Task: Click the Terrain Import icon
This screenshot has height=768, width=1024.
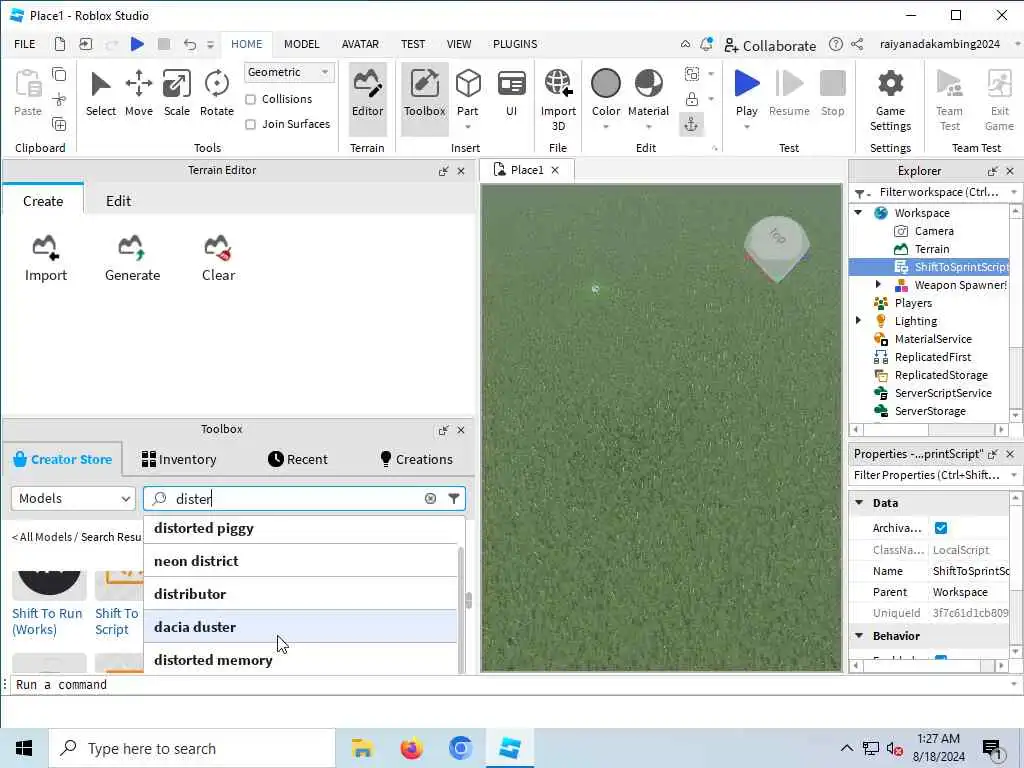Action: [46, 259]
